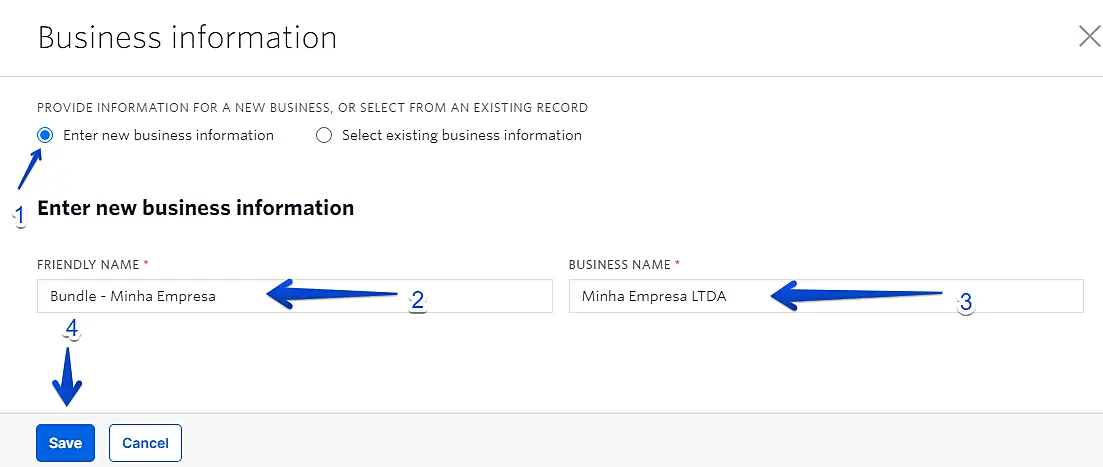Choose the Select existing business information radio button
This screenshot has width=1103, height=467.
click(323, 135)
